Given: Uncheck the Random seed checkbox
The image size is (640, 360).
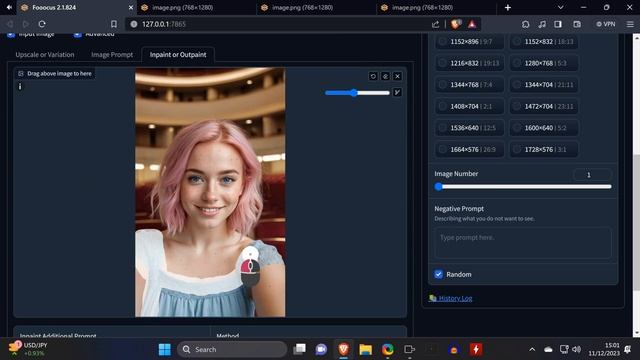Looking at the screenshot, I should 438,274.
